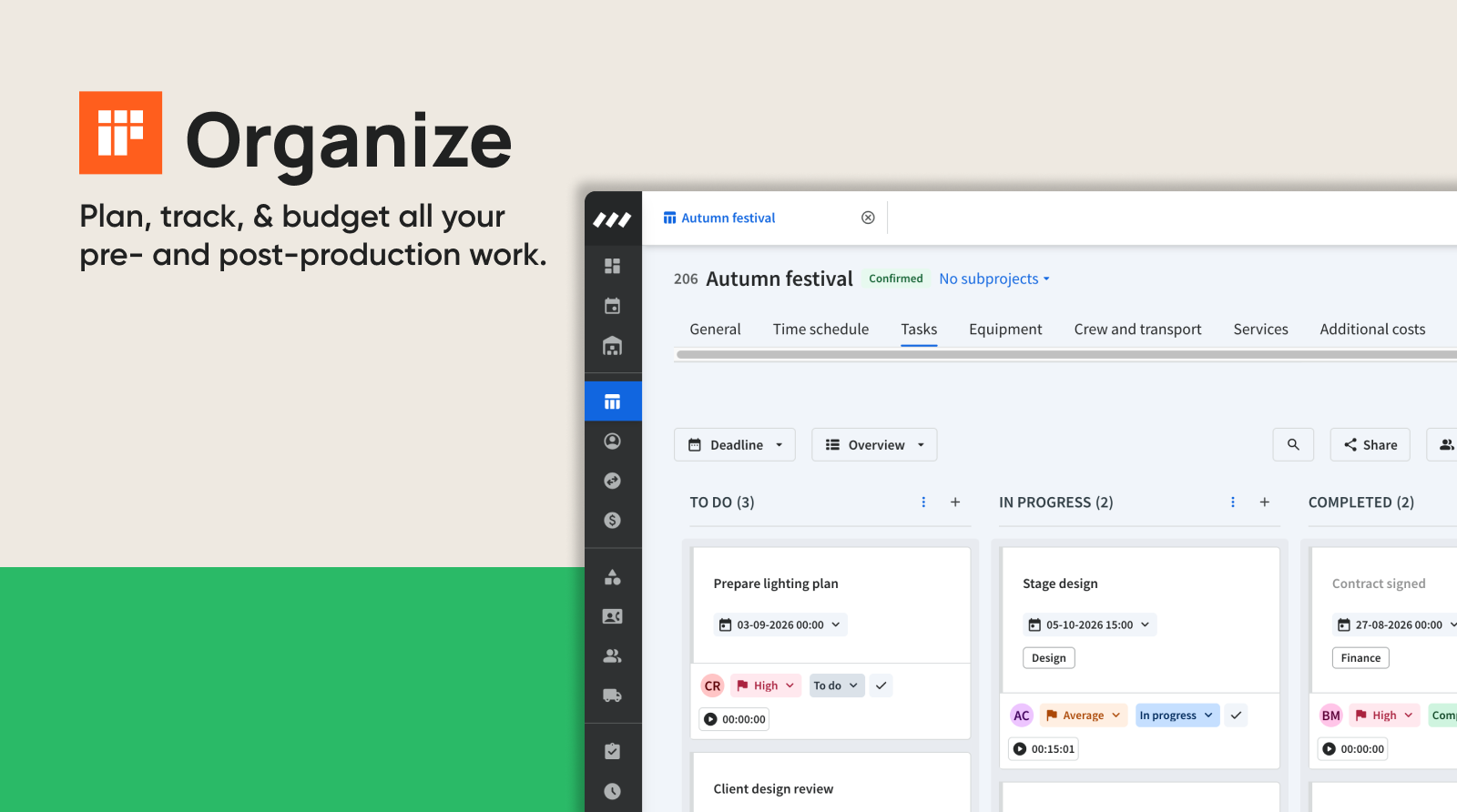This screenshot has width=1457, height=812.
Task: Switch to the Equipment tab
Action: (1005, 330)
